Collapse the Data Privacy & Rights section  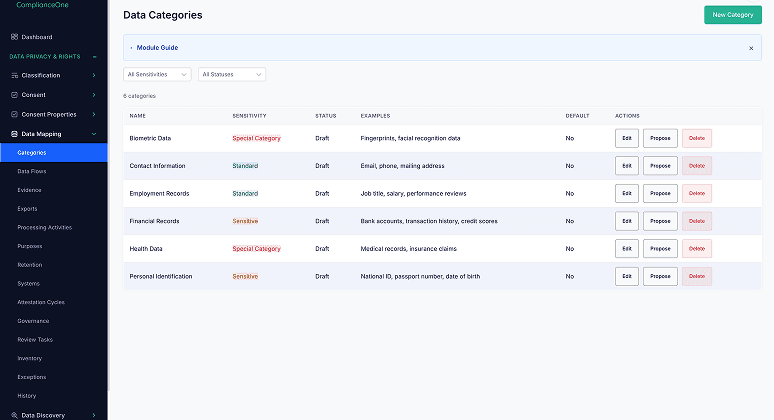[x=94, y=57]
